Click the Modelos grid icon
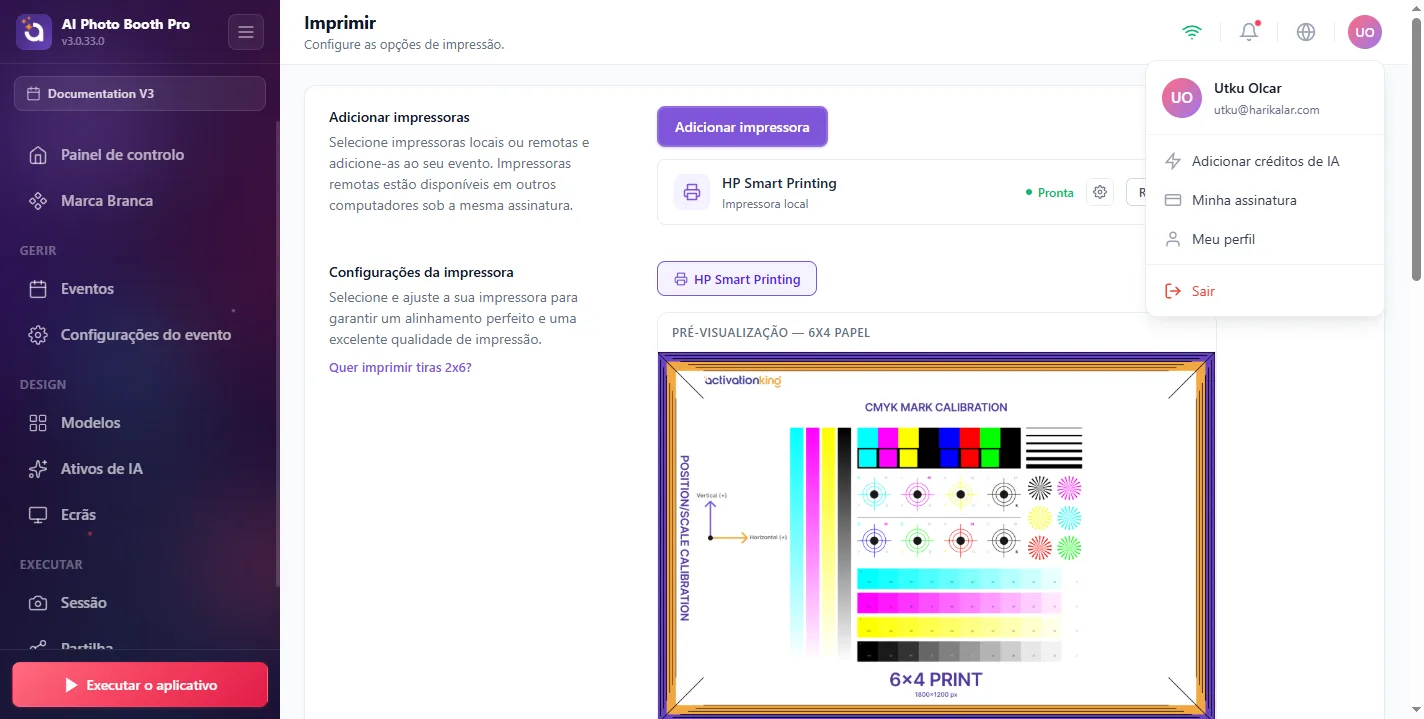This screenshot has height=719, width=1424. click(x=38, y=423)
